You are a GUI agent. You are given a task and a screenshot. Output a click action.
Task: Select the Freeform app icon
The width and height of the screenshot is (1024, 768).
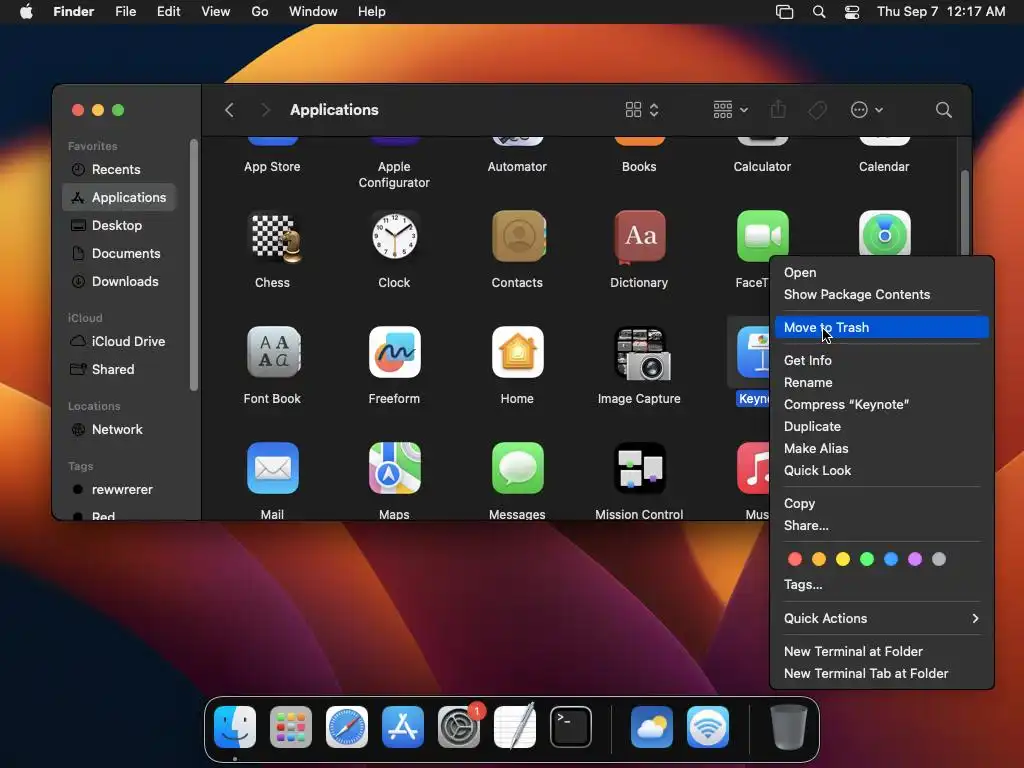(x=394, y=352)
